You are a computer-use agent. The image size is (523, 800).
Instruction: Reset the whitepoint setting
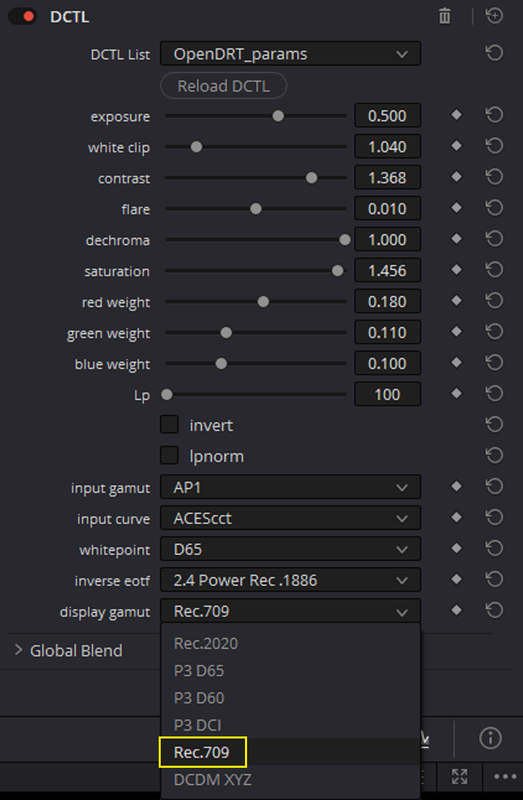[x=494, y=548]
